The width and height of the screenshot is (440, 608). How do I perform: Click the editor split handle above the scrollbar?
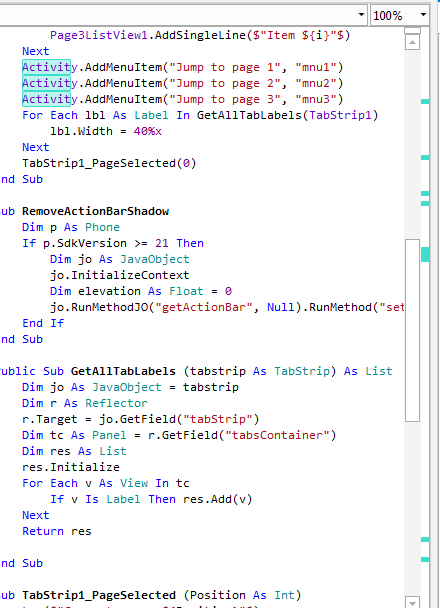412,30
